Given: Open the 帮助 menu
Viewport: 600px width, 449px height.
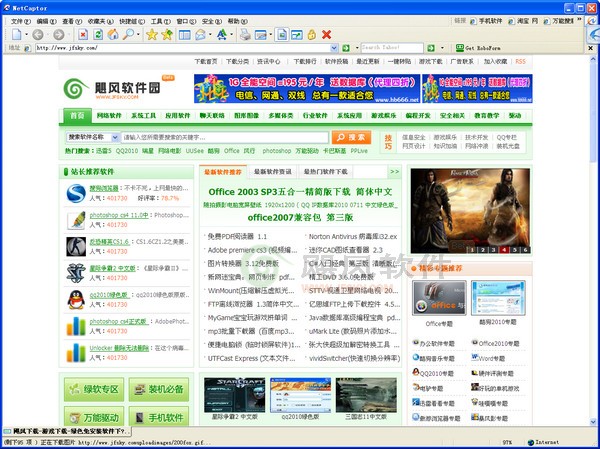Looking at the screenshot, I should pyautogui.click(x=237, y=21).
